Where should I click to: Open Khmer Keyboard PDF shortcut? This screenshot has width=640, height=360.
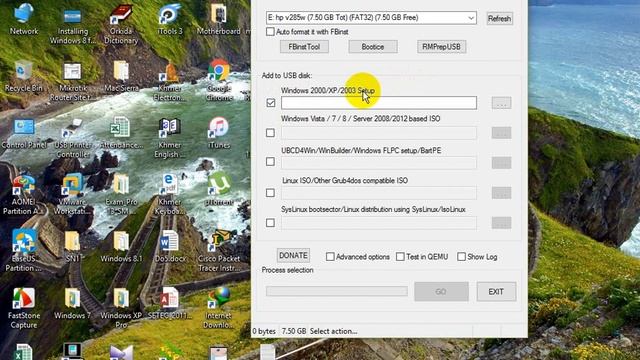[170, 195]
